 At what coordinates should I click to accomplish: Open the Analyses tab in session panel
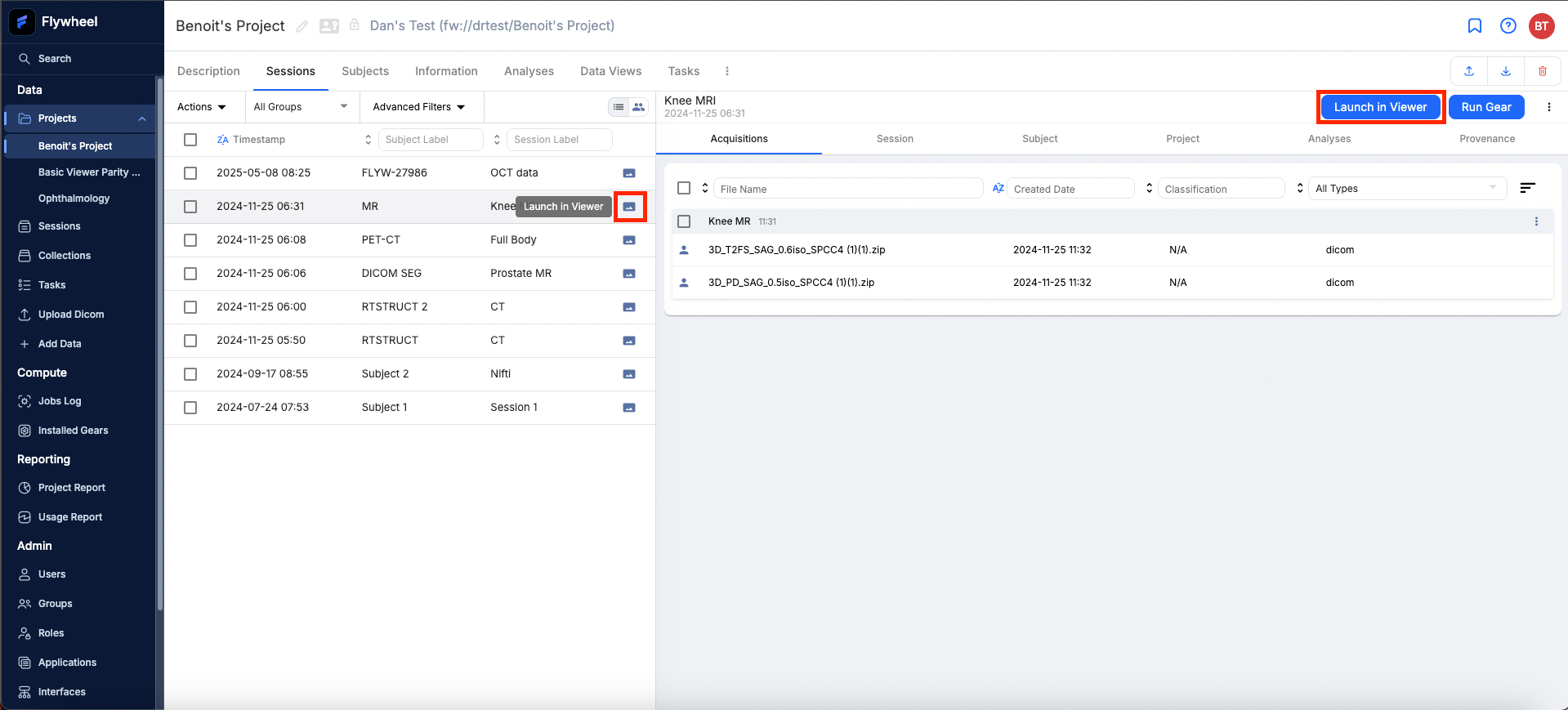[x=1329, y=139]
